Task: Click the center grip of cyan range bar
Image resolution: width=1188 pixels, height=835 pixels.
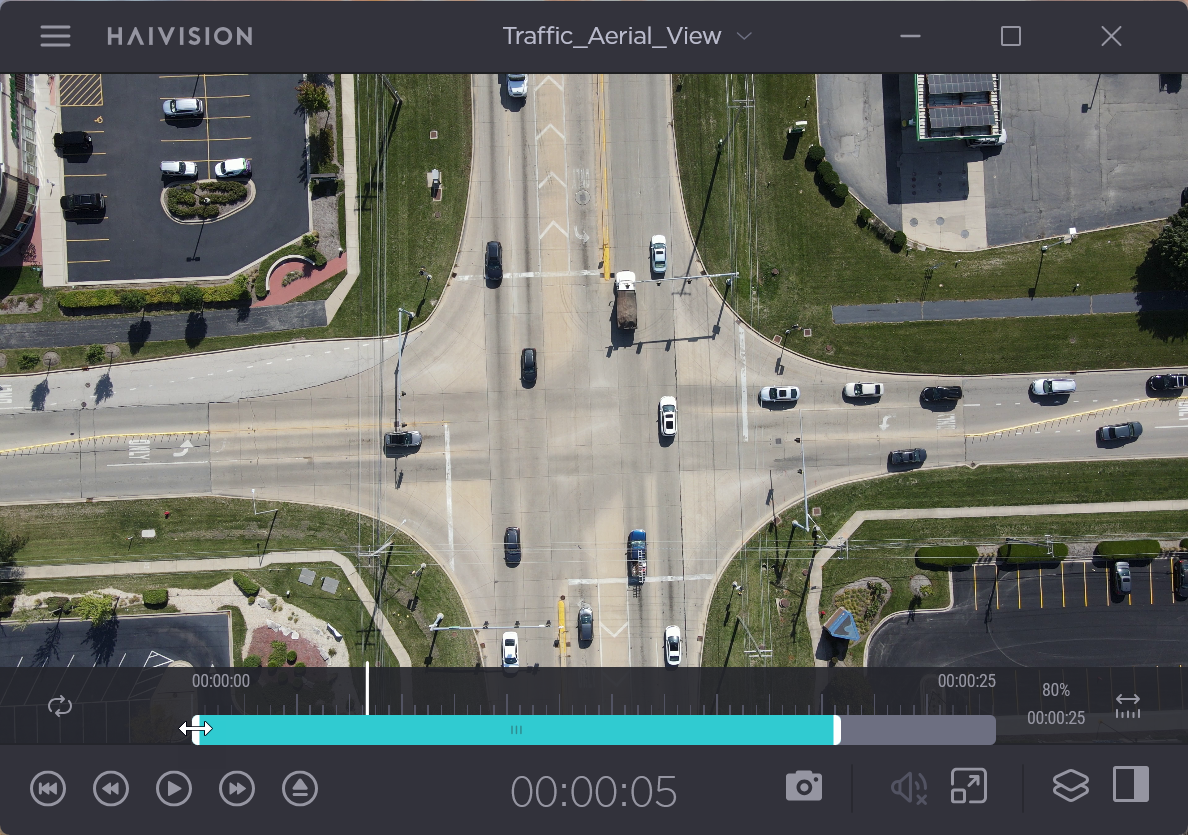Action: pyautogui.click(x=516, y=730)
